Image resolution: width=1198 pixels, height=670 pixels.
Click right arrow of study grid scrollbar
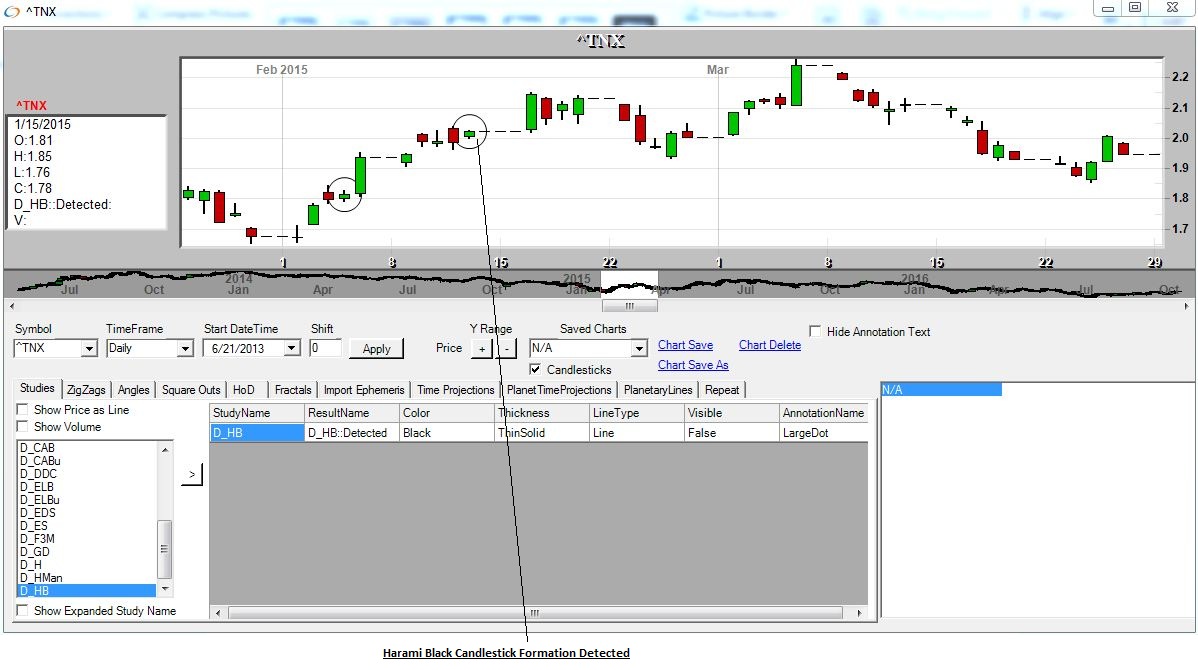[x=861, y=612]
